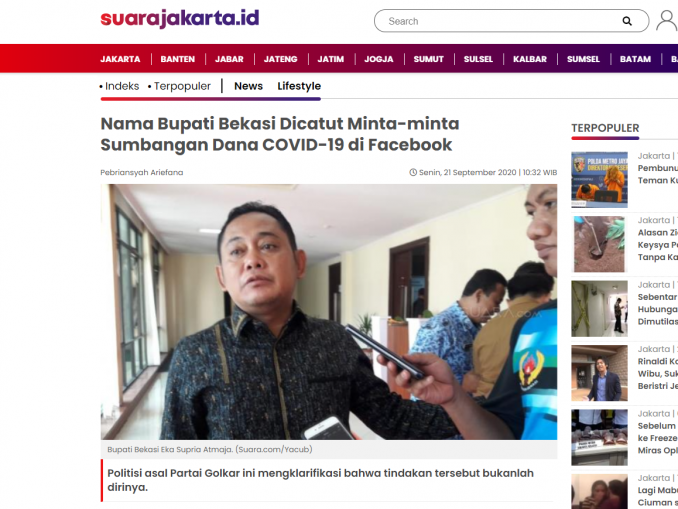This screenshot has width=678, height=509.
Task: Open the Indeks link
Action: tap(122, 86)
